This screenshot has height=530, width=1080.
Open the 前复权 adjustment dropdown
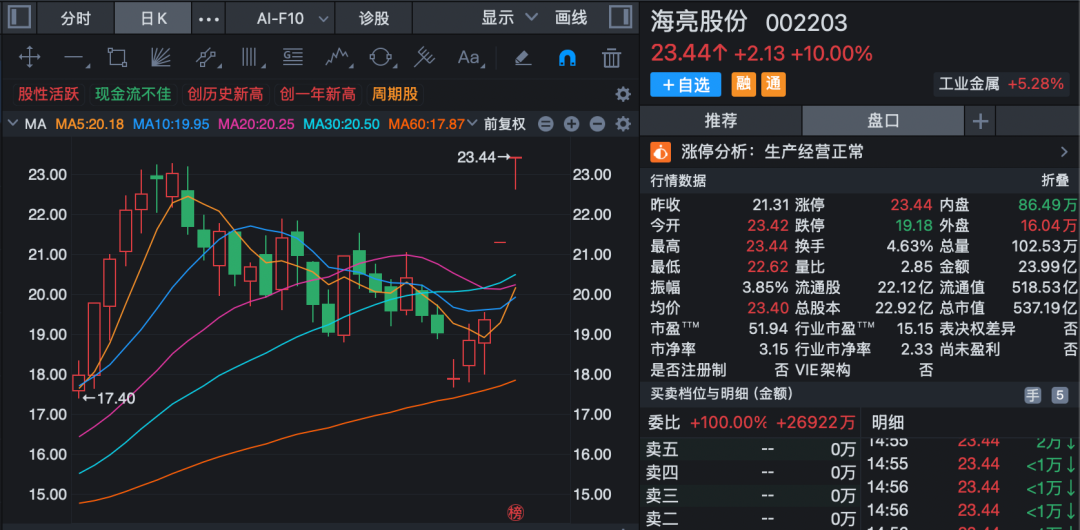tap(506, 124)
